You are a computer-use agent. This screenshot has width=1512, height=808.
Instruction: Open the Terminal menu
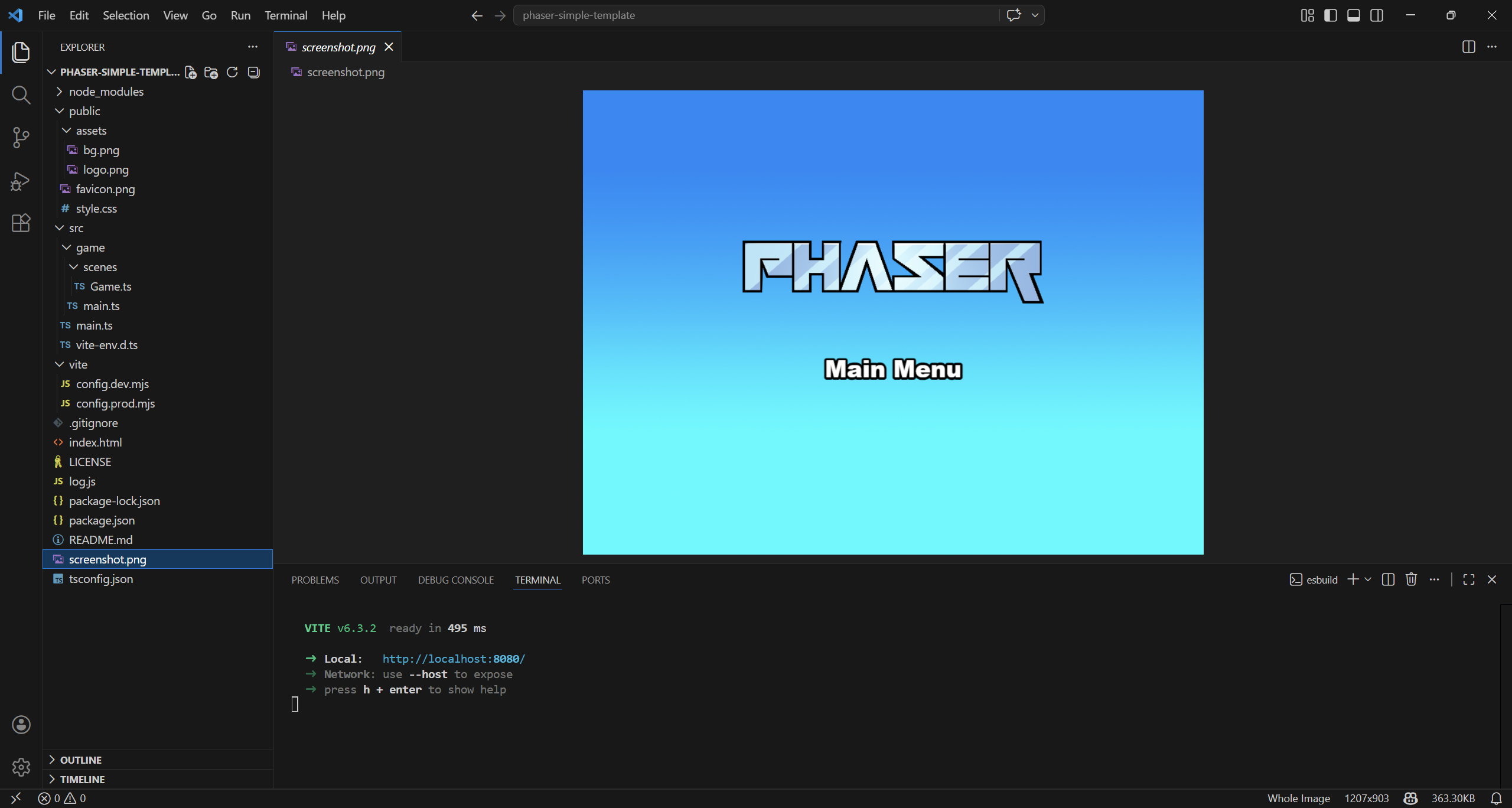click(285, 15)
